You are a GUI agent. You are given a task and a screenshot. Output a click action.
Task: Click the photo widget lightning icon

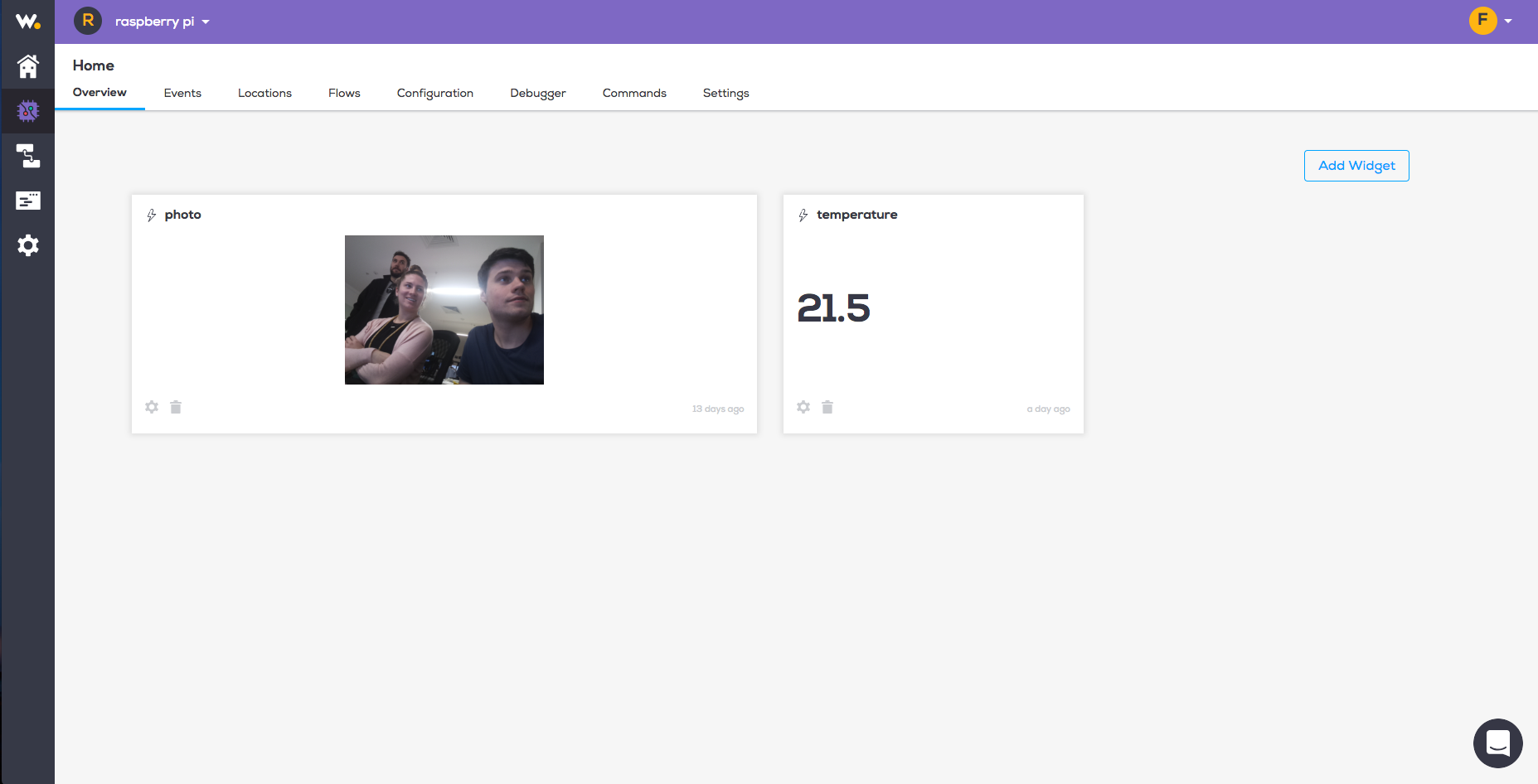click(151, 215)
